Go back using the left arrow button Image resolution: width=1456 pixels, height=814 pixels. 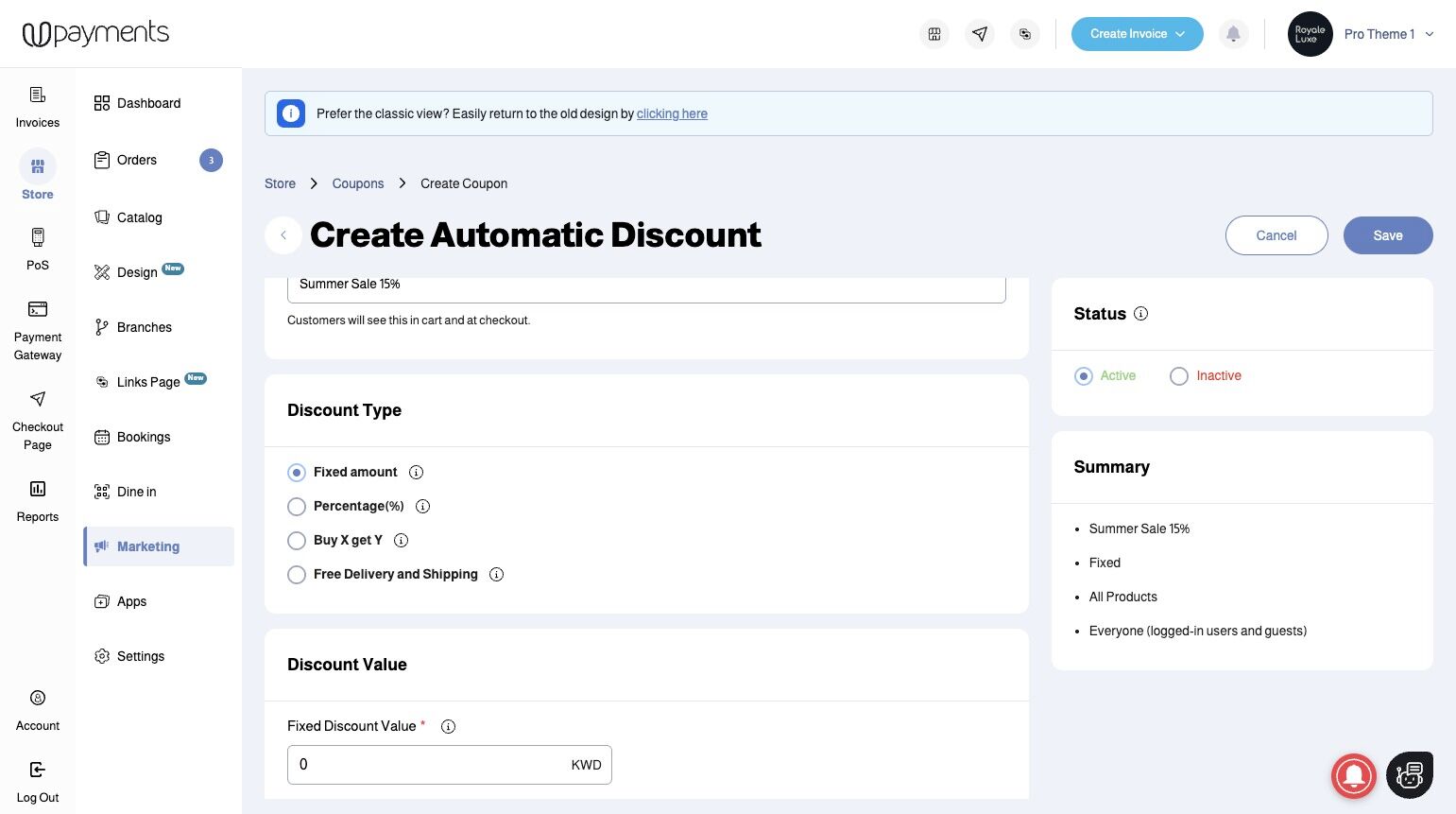[x=283, y=235]
